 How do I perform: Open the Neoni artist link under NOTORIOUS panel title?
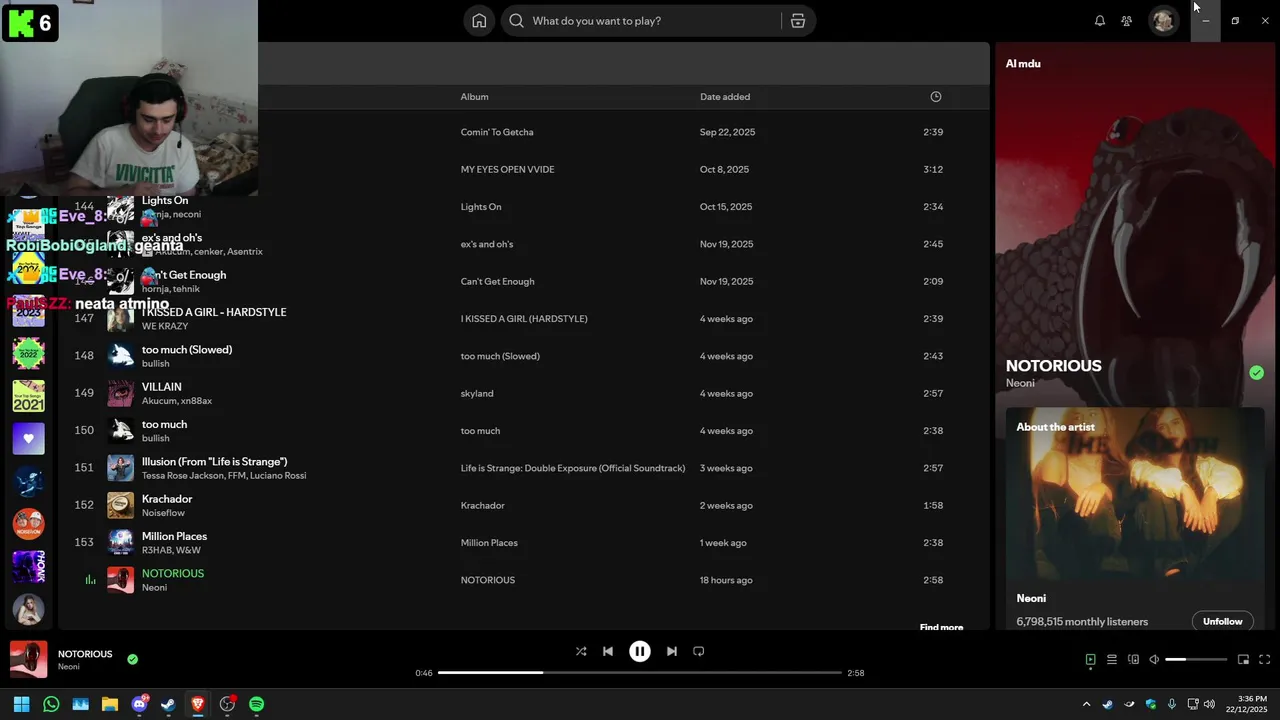point(1020,383)
